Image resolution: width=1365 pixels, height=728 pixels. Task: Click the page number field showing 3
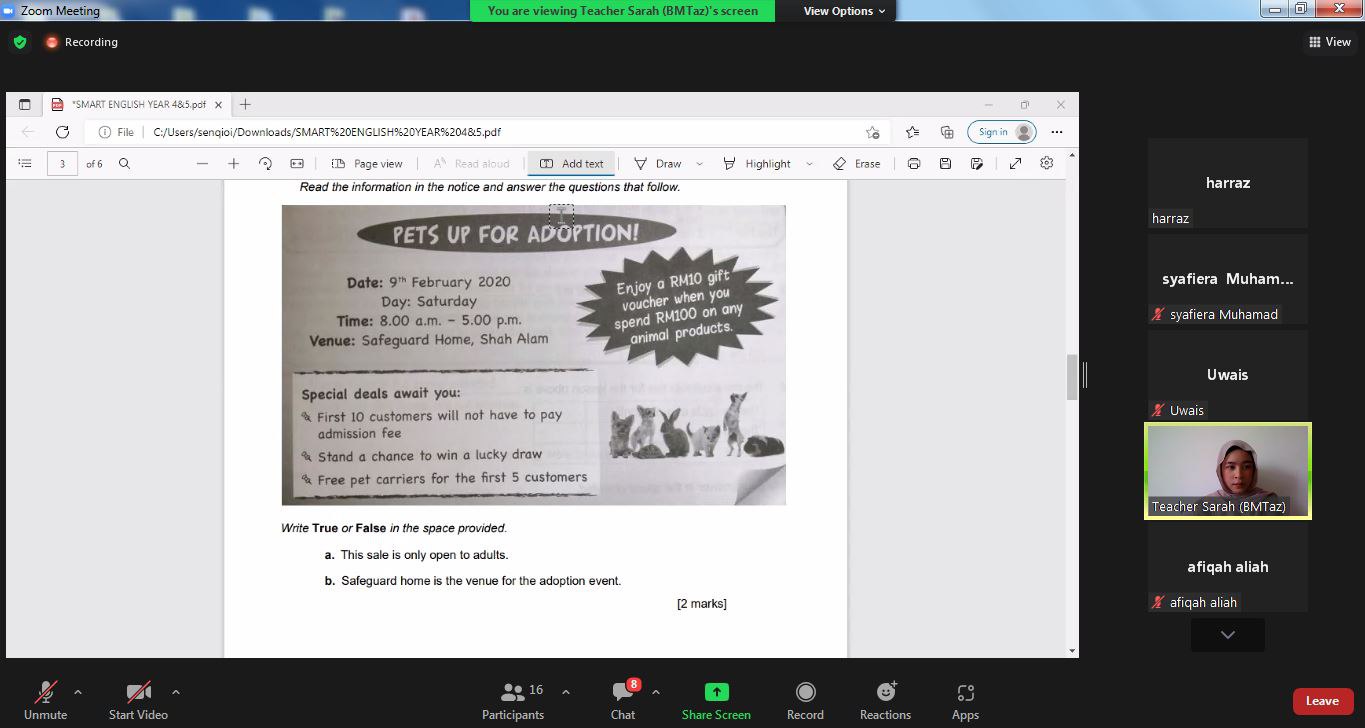[x=62, y=164]
